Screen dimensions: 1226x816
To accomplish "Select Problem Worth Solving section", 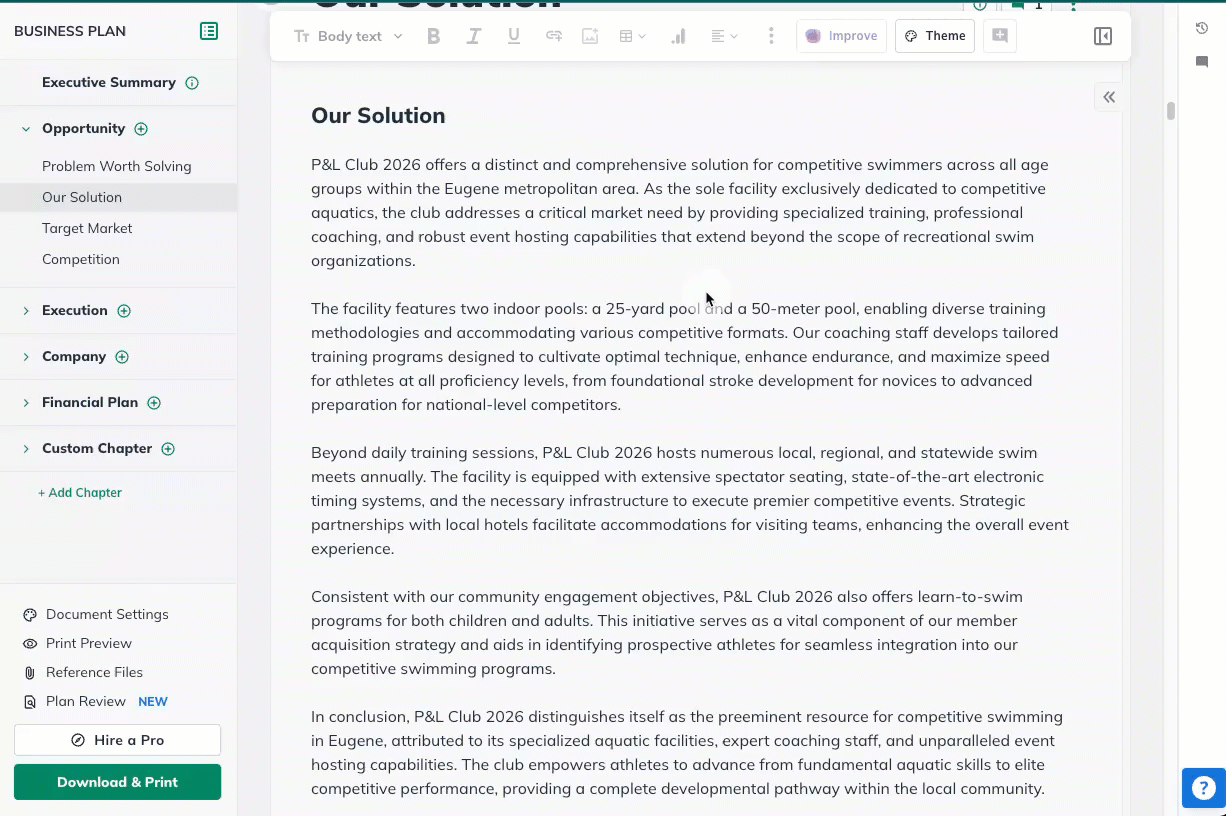I will pos(116,166).
